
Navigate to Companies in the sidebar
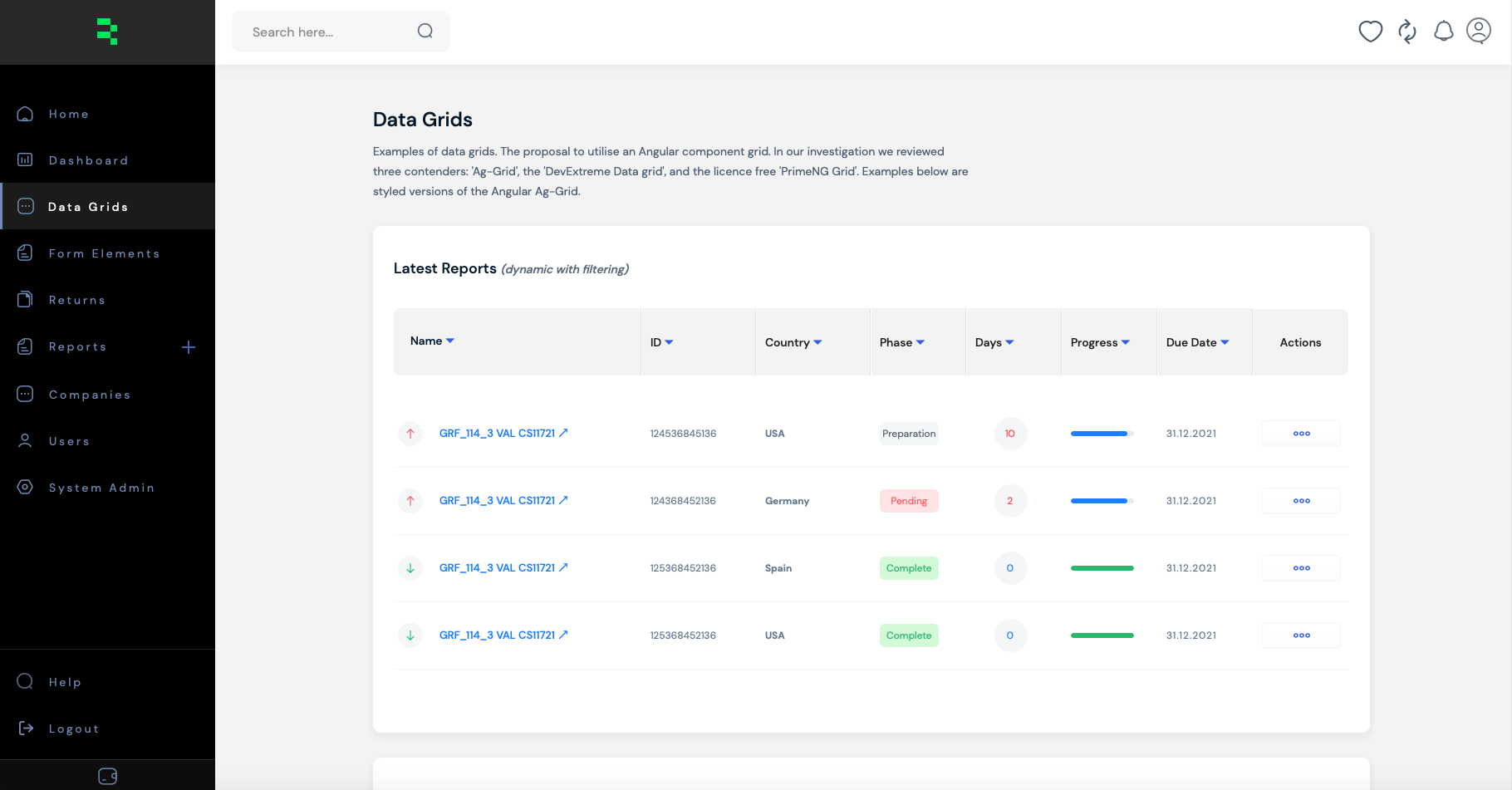(108, 395)
